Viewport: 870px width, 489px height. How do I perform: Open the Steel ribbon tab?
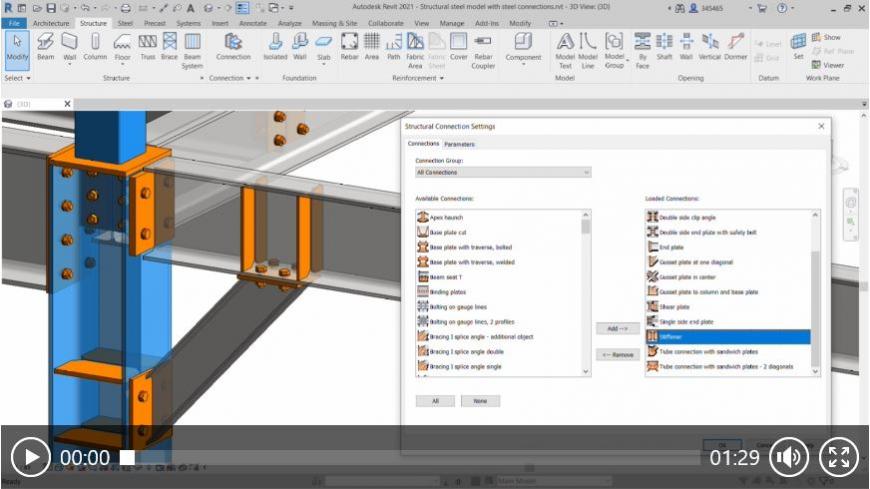[x=125, y=23]
